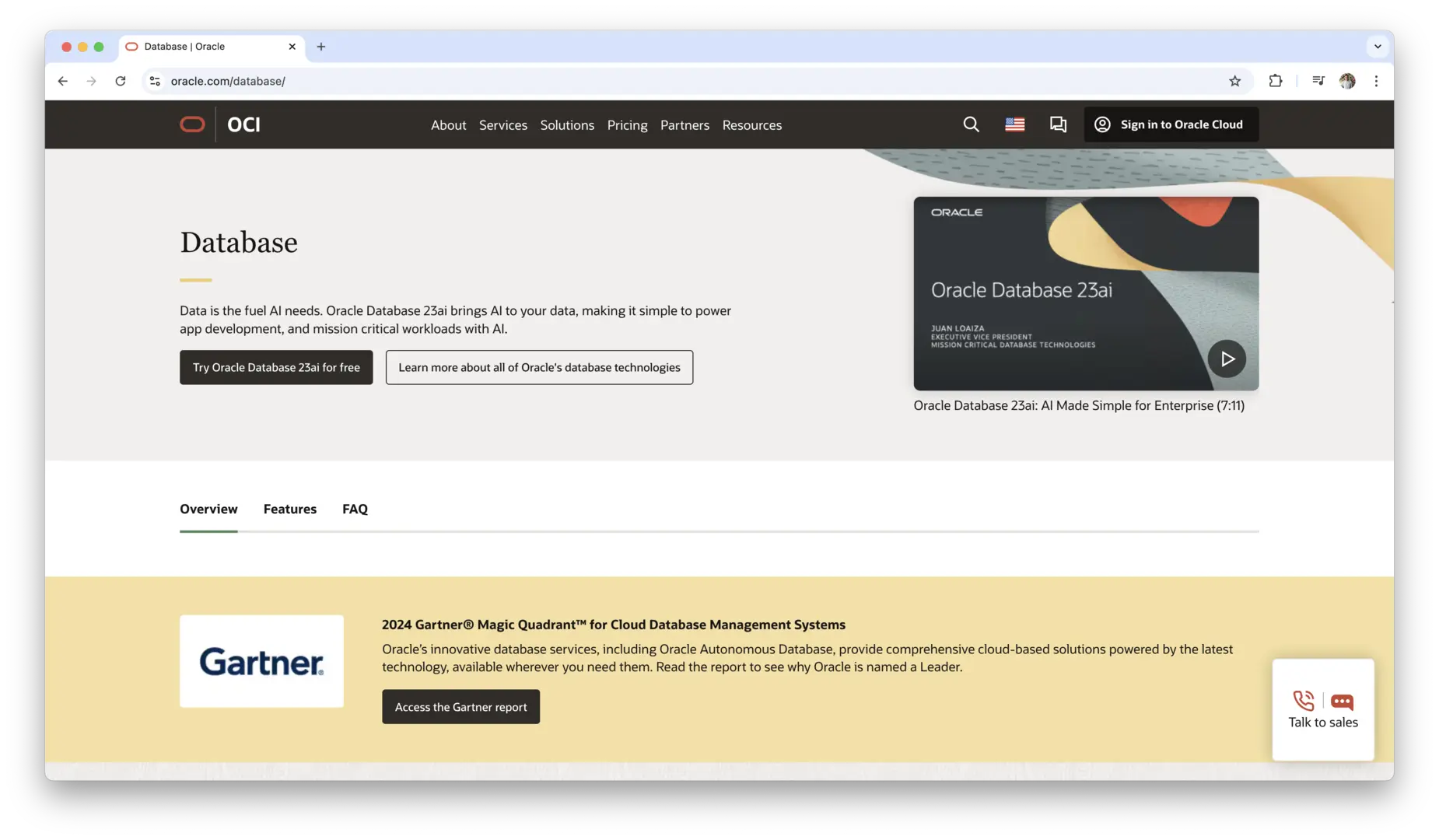Open a new tab with the plus icon
The width and height of the screenshot is (1439, 840).
pos(321,47)
